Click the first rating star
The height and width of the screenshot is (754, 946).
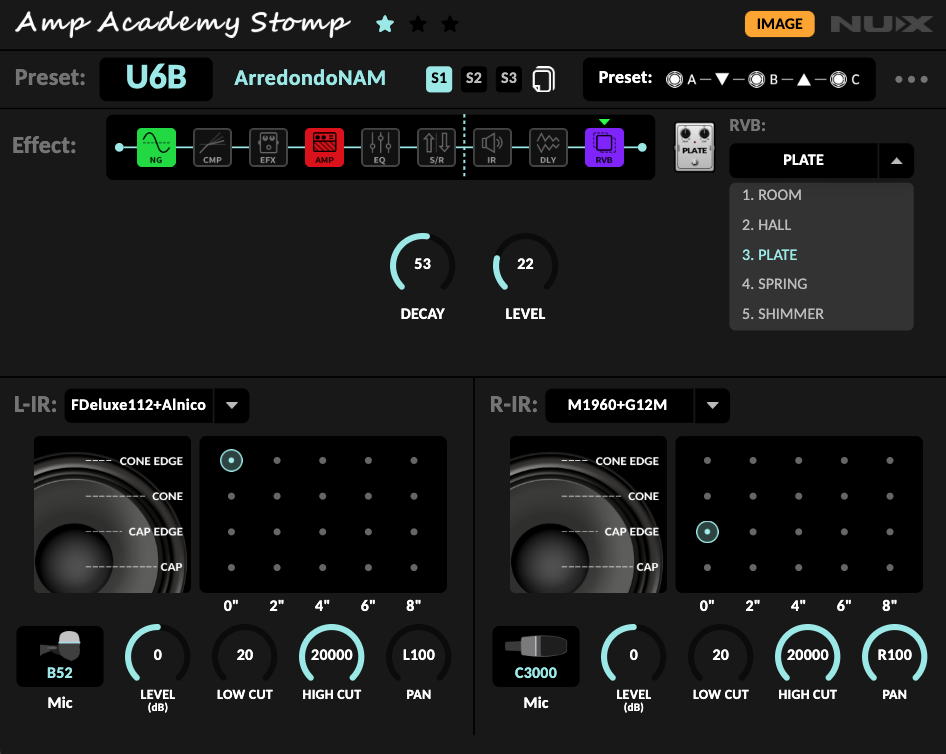[385, 24]
